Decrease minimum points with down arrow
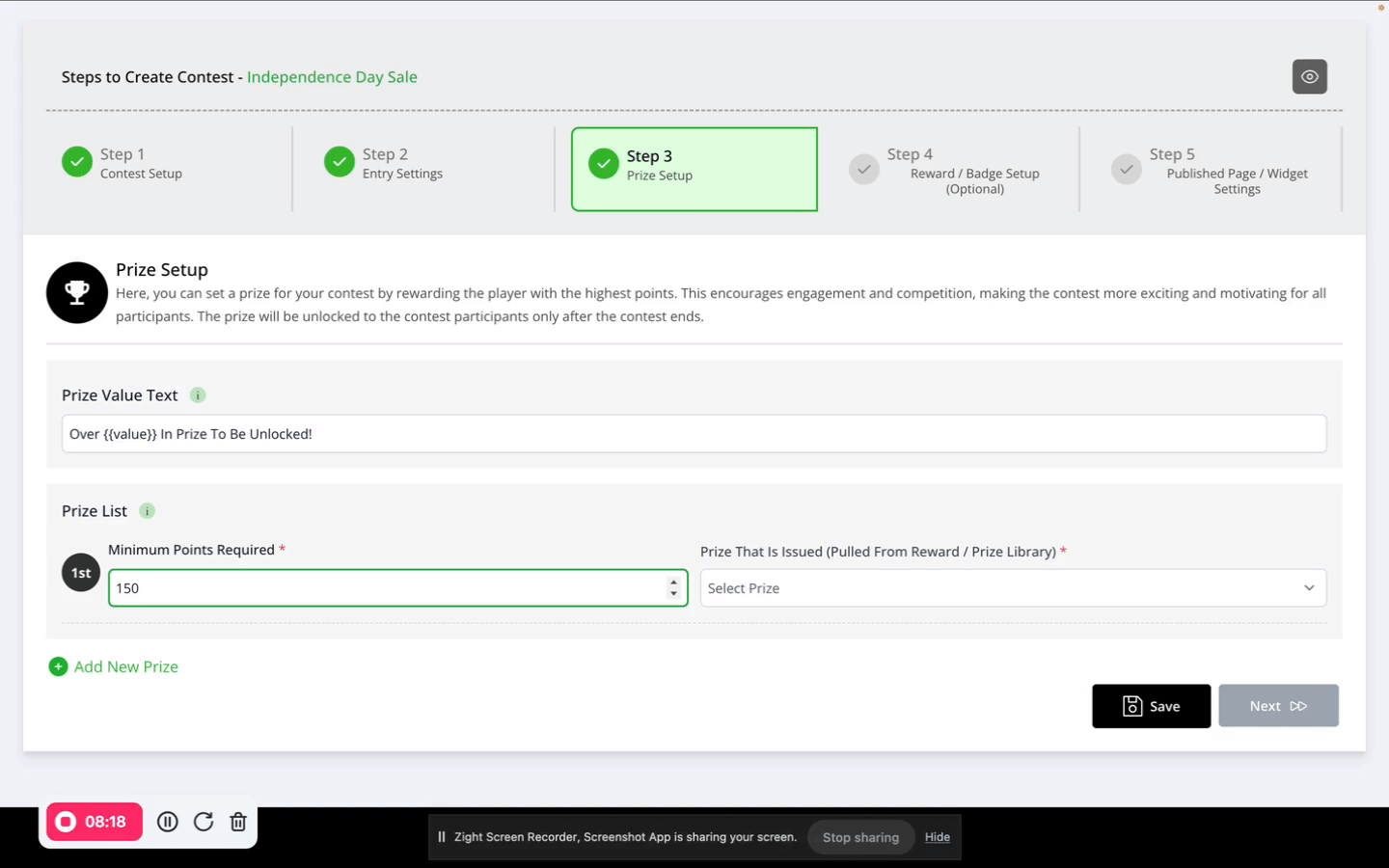Image resolution: width=1389 pixels, height=868 pixels. click(x=673, y=594)
